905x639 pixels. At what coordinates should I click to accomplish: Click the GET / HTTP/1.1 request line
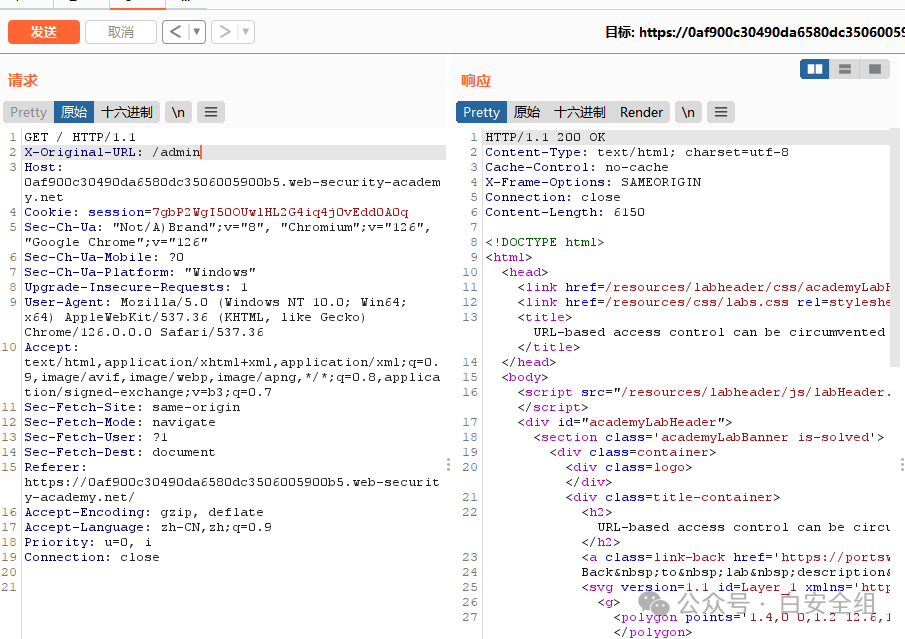(x=80, y=137)
